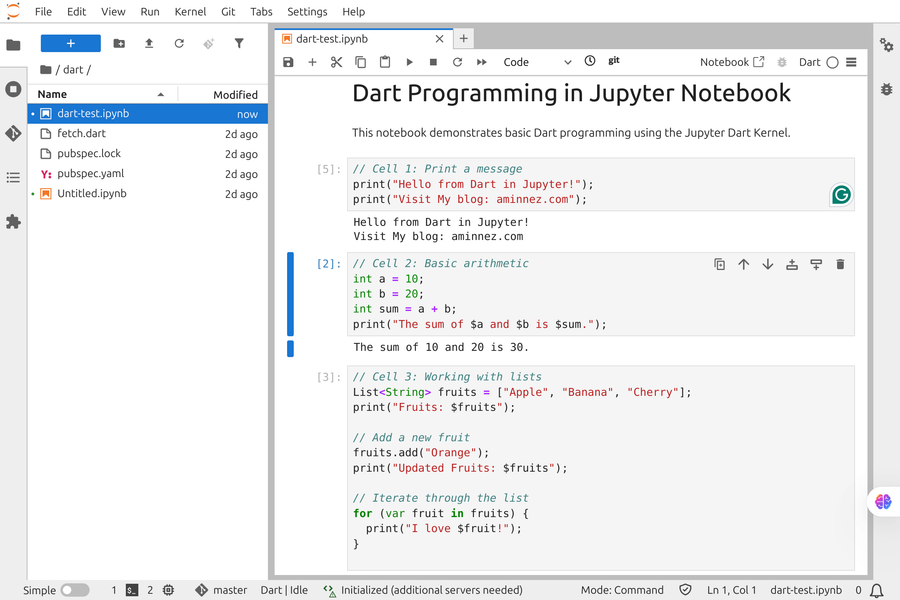The image size is (900, 600).
Task: Restart the kernel via circular arrow icon
Action: point(457,61)
